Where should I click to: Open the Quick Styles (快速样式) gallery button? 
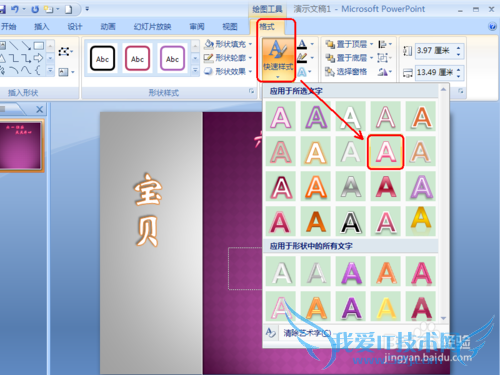[x=277, y=59]
